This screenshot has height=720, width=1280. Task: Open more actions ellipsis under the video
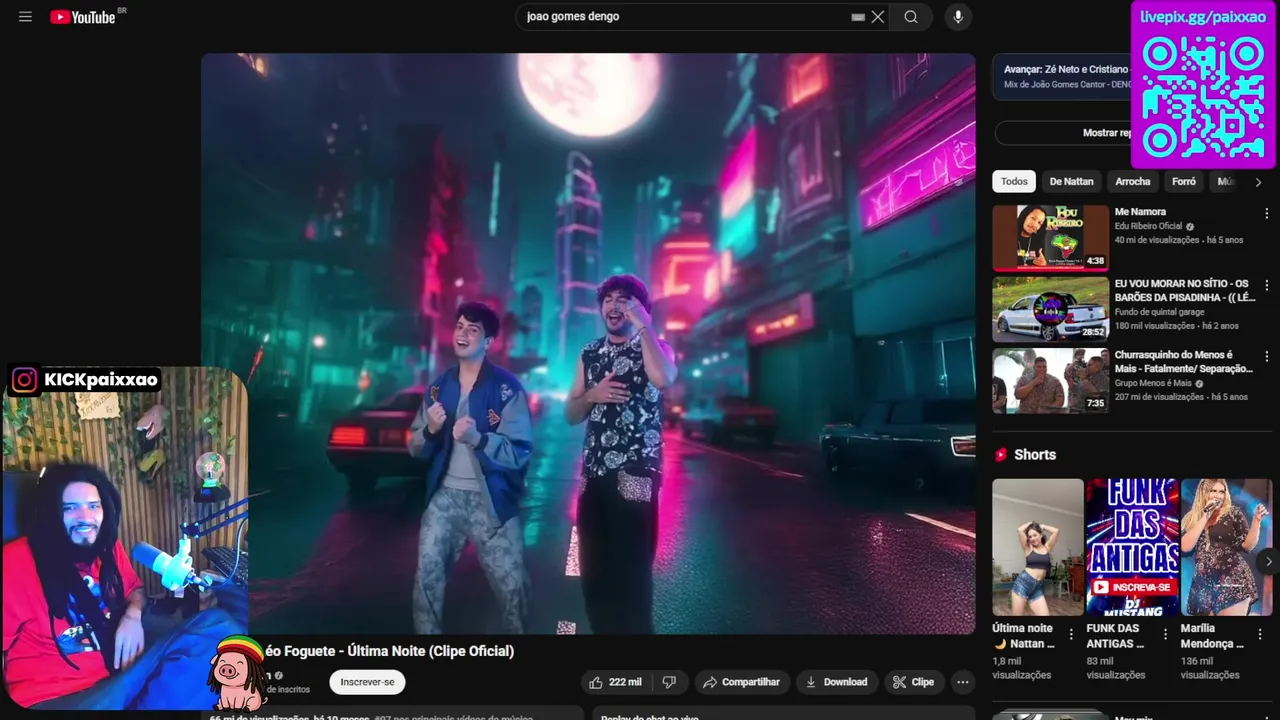962,682
